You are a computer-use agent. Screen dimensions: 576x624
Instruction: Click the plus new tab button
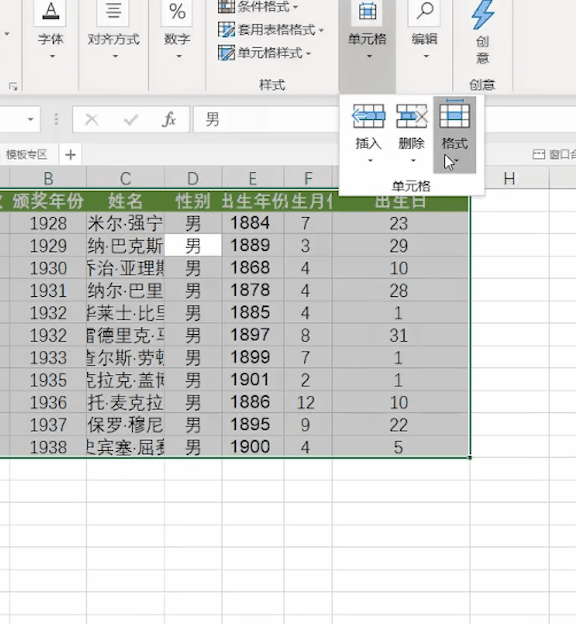pyautogui.click(x=70, y=154)
